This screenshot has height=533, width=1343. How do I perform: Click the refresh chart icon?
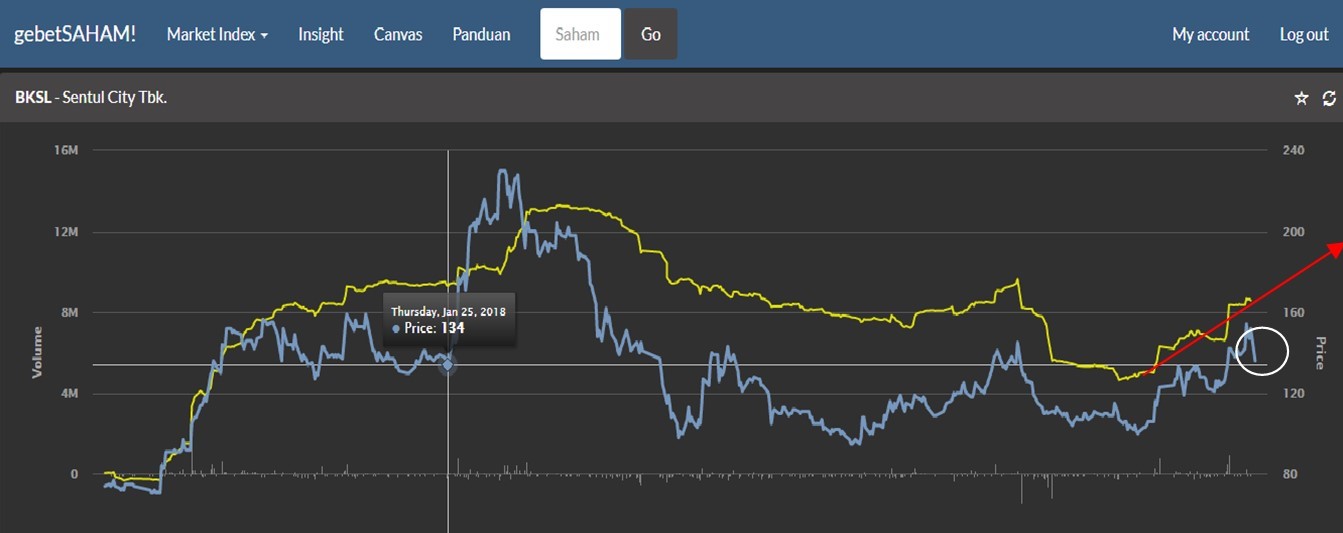1329,98
